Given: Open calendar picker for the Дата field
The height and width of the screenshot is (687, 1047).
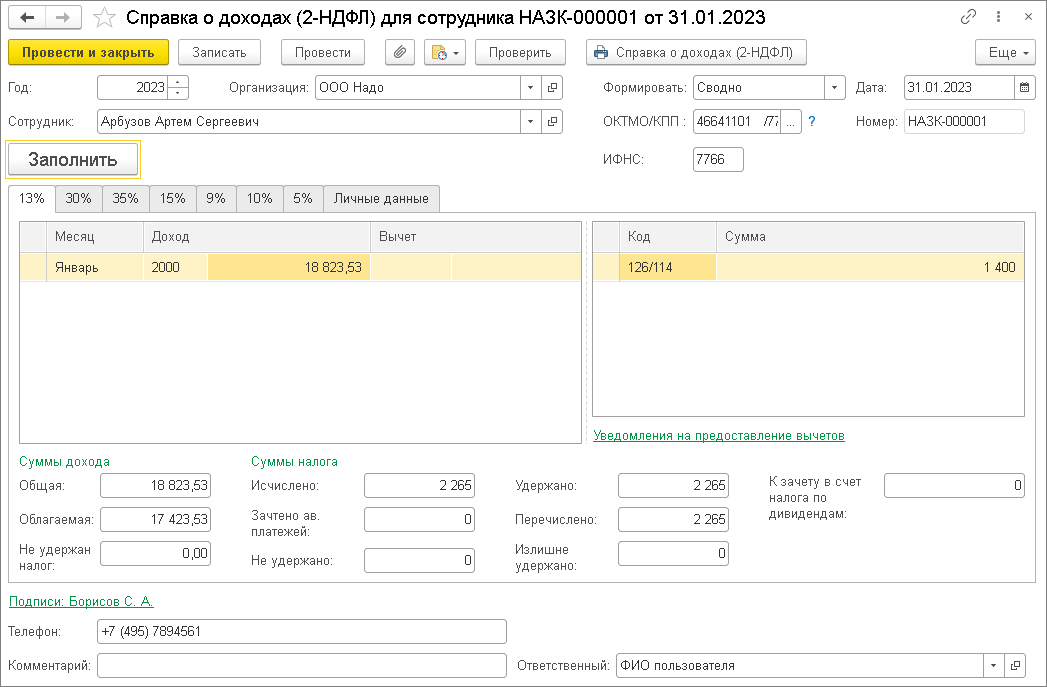Looking at the screenshot, I should (1024, 87).
